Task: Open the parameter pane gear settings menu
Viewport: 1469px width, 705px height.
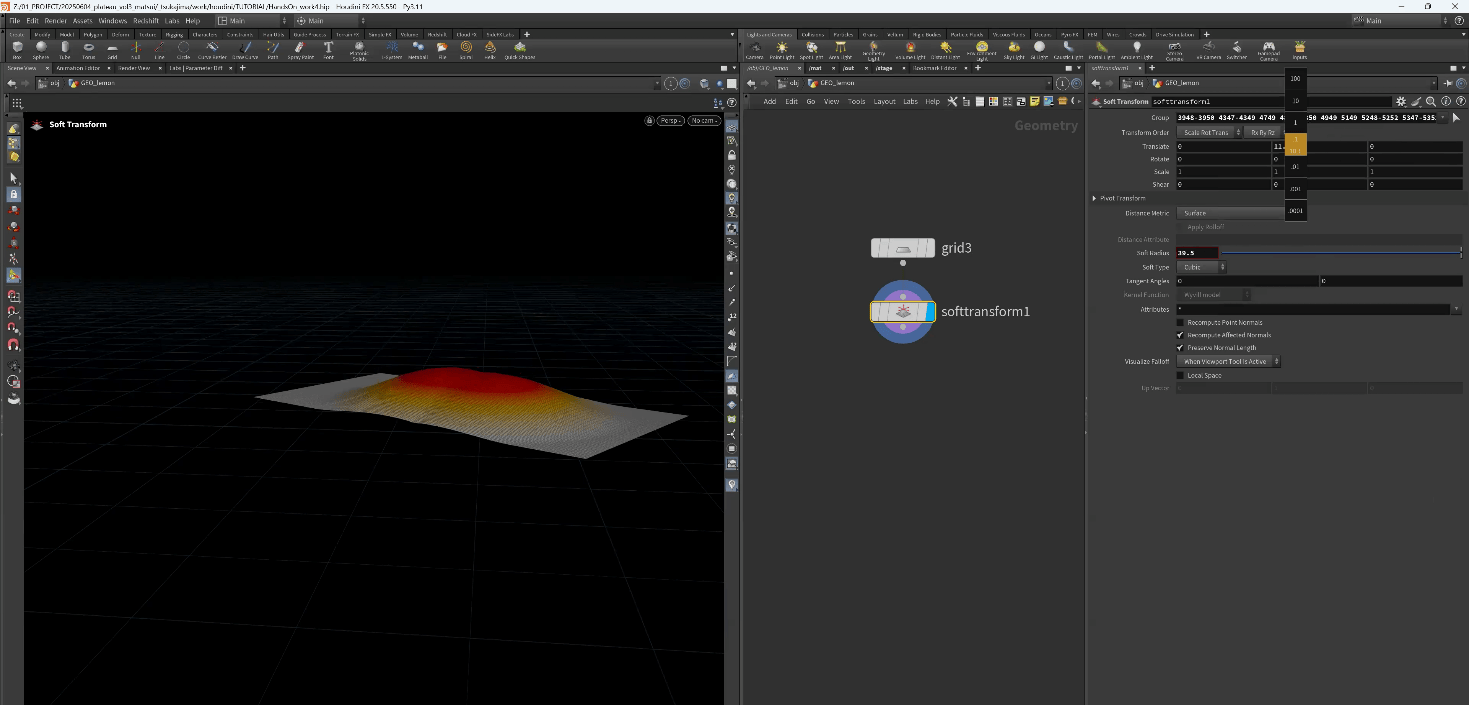Action: pos(1400,101)
